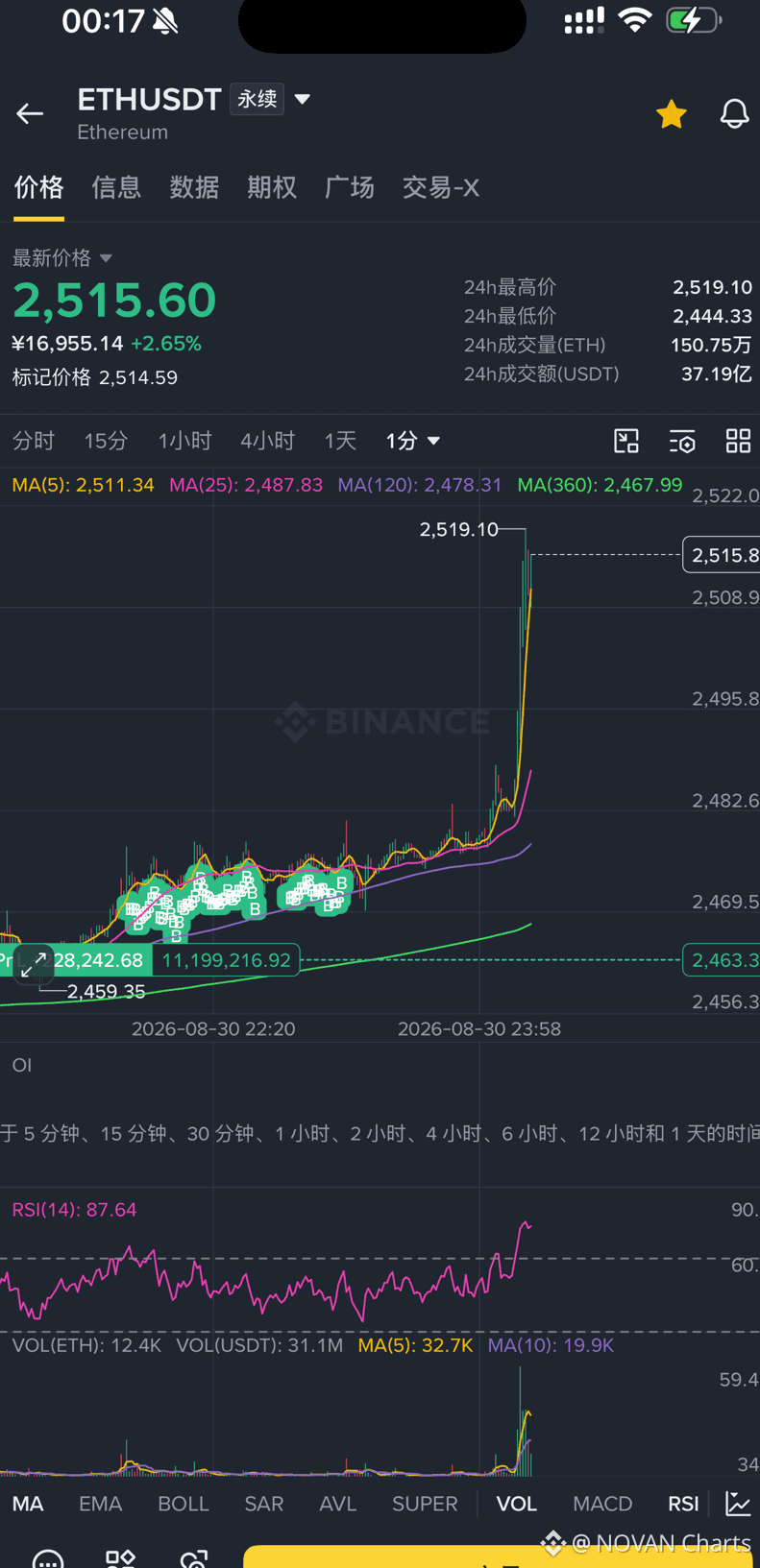The height and width of the screenshot is (1568, 760).
Task: Open the chart drawing tools icon
Action: [626, 441]
